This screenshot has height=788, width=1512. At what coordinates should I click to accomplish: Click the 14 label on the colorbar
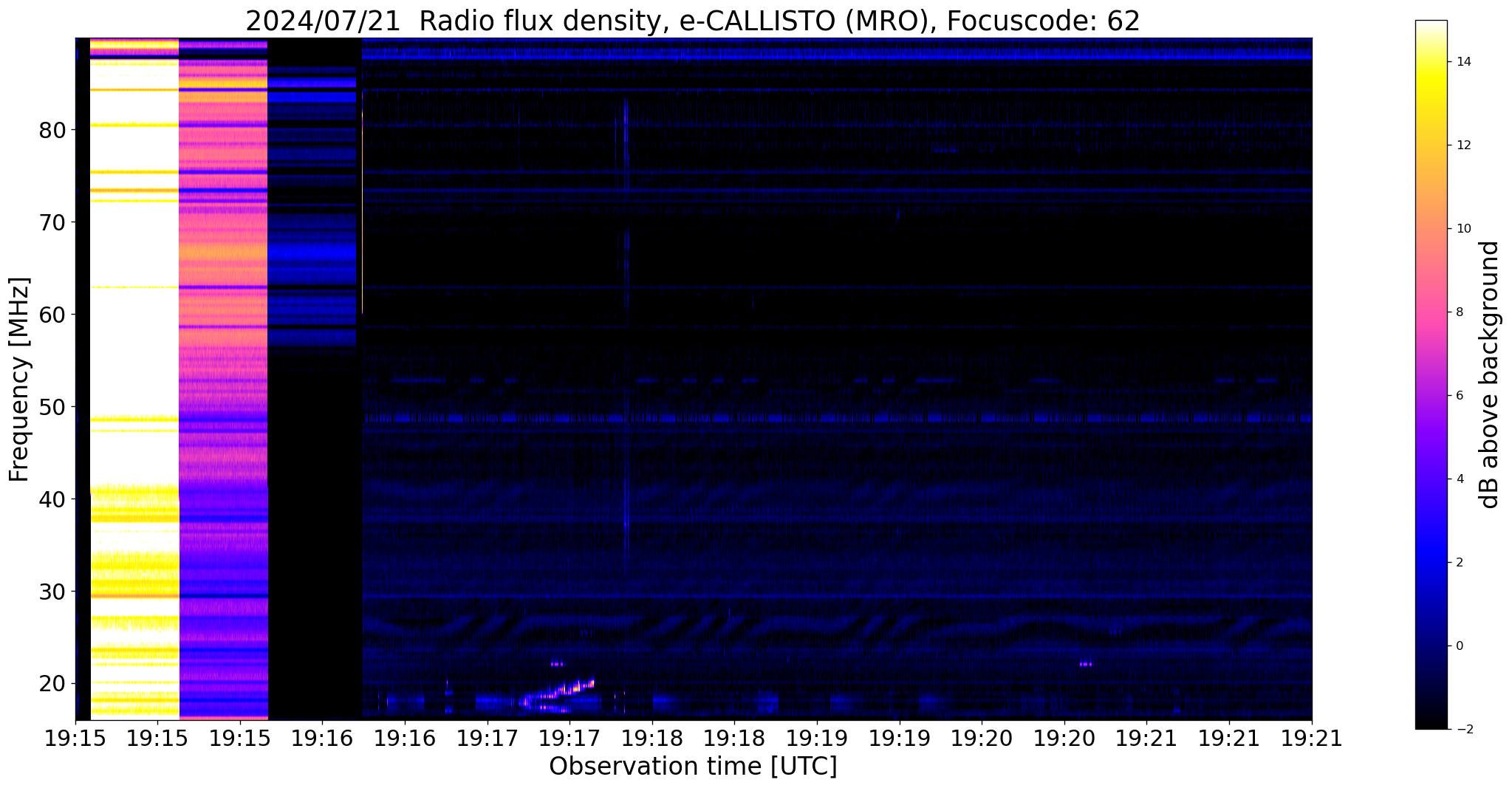[1463, 62]
